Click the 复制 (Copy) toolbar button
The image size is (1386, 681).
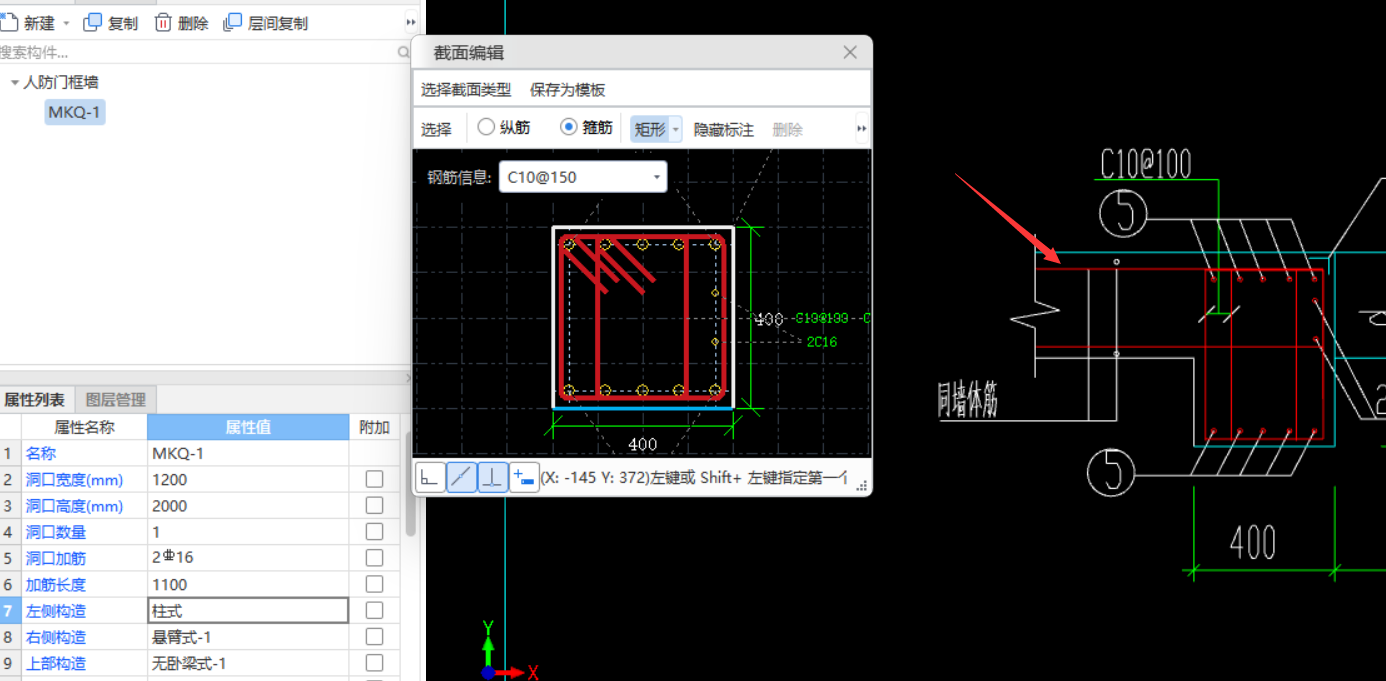[x=111, y=23]
